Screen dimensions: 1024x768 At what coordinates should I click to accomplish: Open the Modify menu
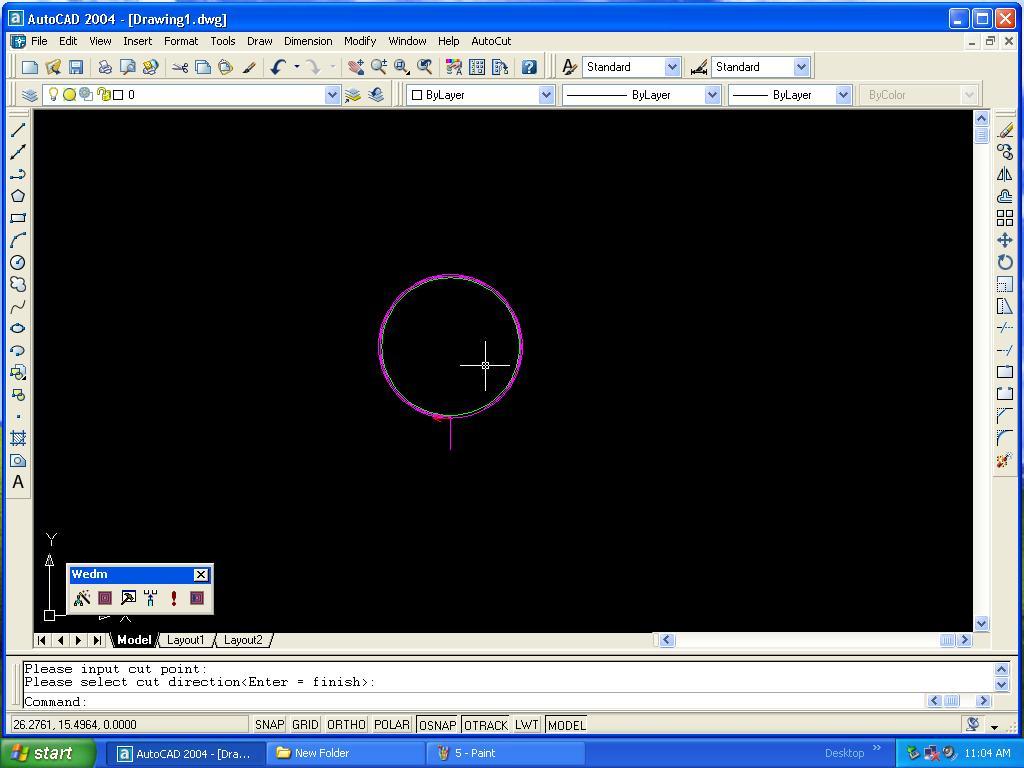tap(360, 41)
